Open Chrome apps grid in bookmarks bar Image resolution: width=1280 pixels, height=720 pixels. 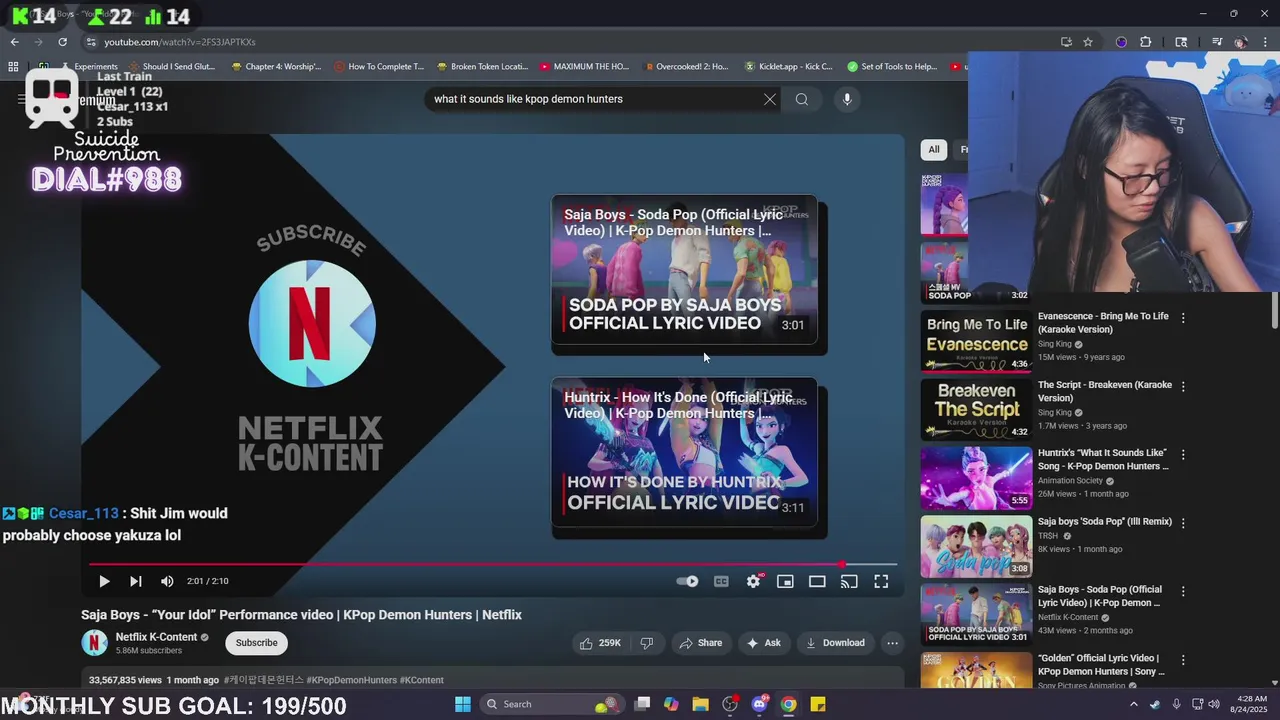[x=13, y=67]
